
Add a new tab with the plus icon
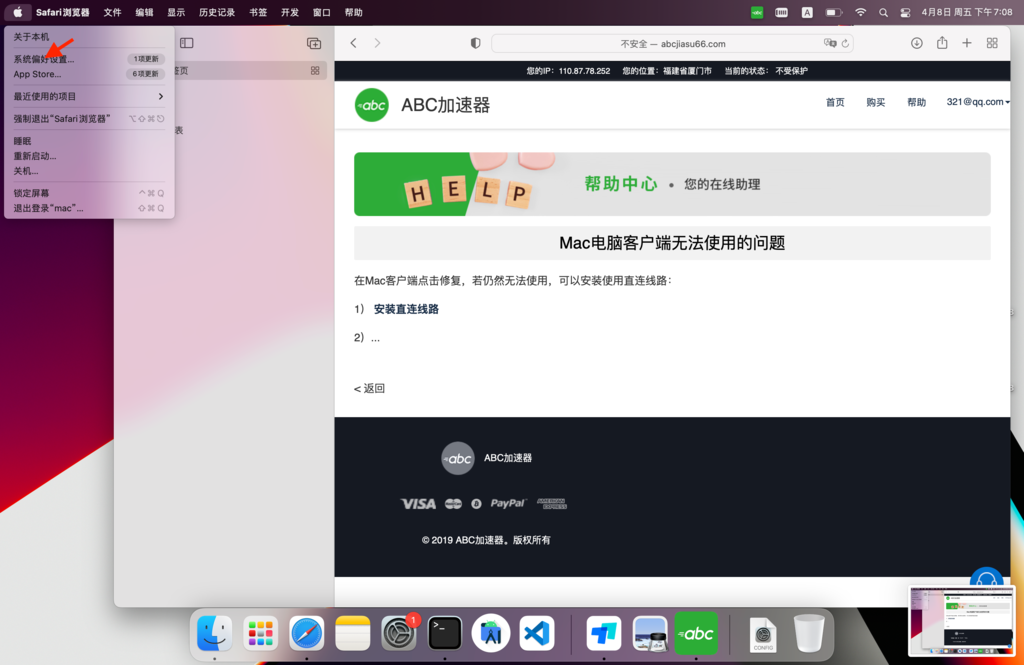967,43
